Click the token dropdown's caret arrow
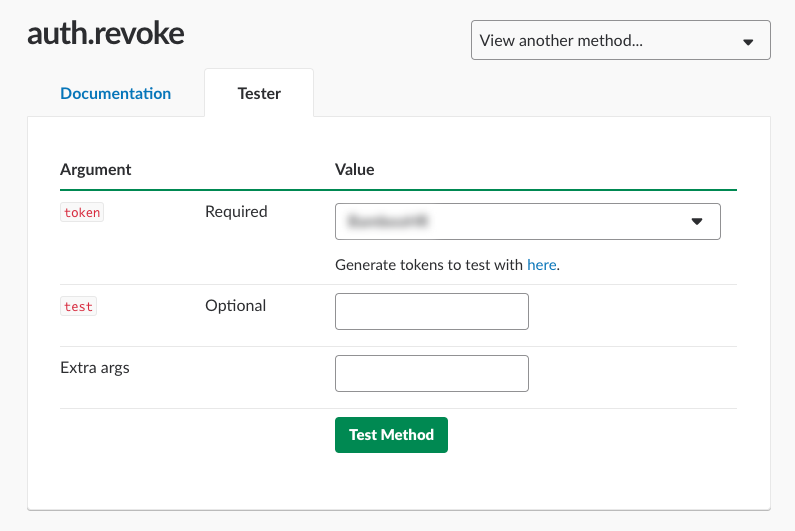The image size is (795, 531). click(x=697, y=222)
